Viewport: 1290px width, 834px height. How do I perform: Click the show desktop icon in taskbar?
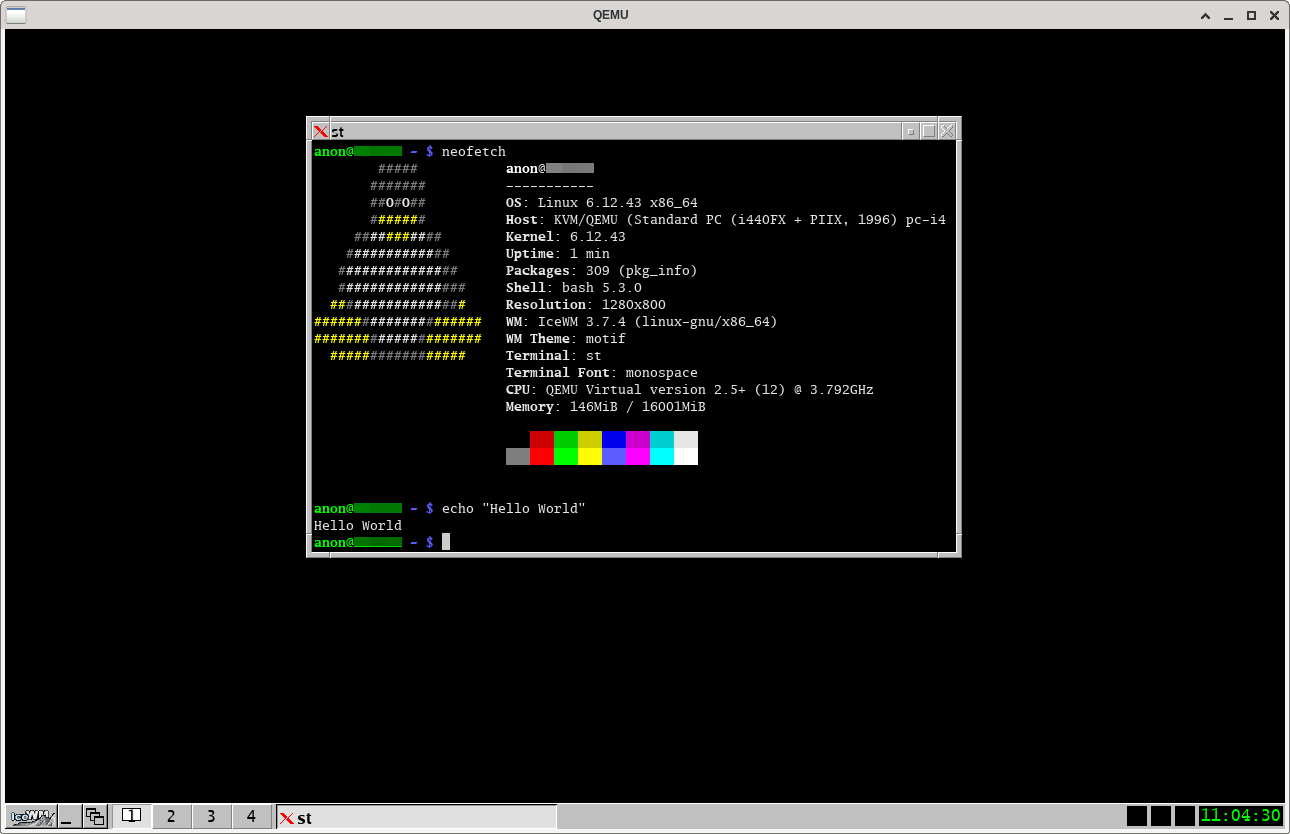click(69, 816)
